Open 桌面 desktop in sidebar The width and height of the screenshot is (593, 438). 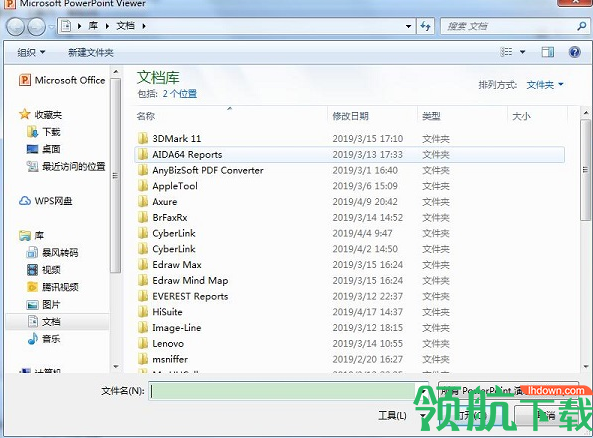[x=43, y=149]
